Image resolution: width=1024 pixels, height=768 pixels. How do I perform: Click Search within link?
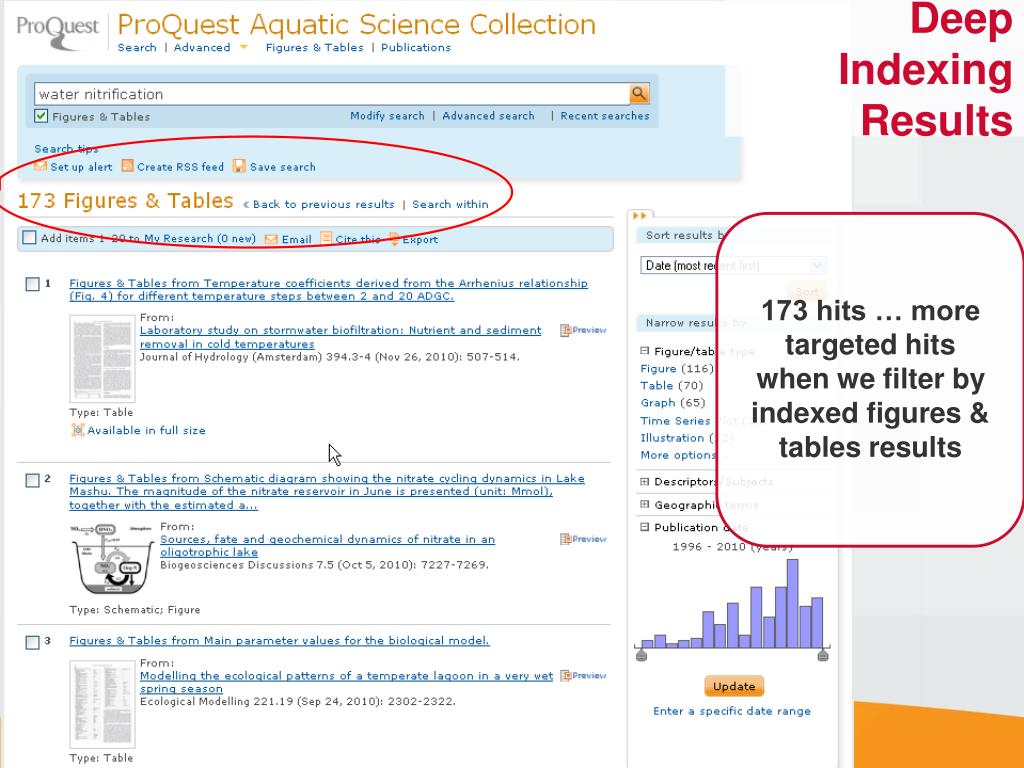click(450, 204)
